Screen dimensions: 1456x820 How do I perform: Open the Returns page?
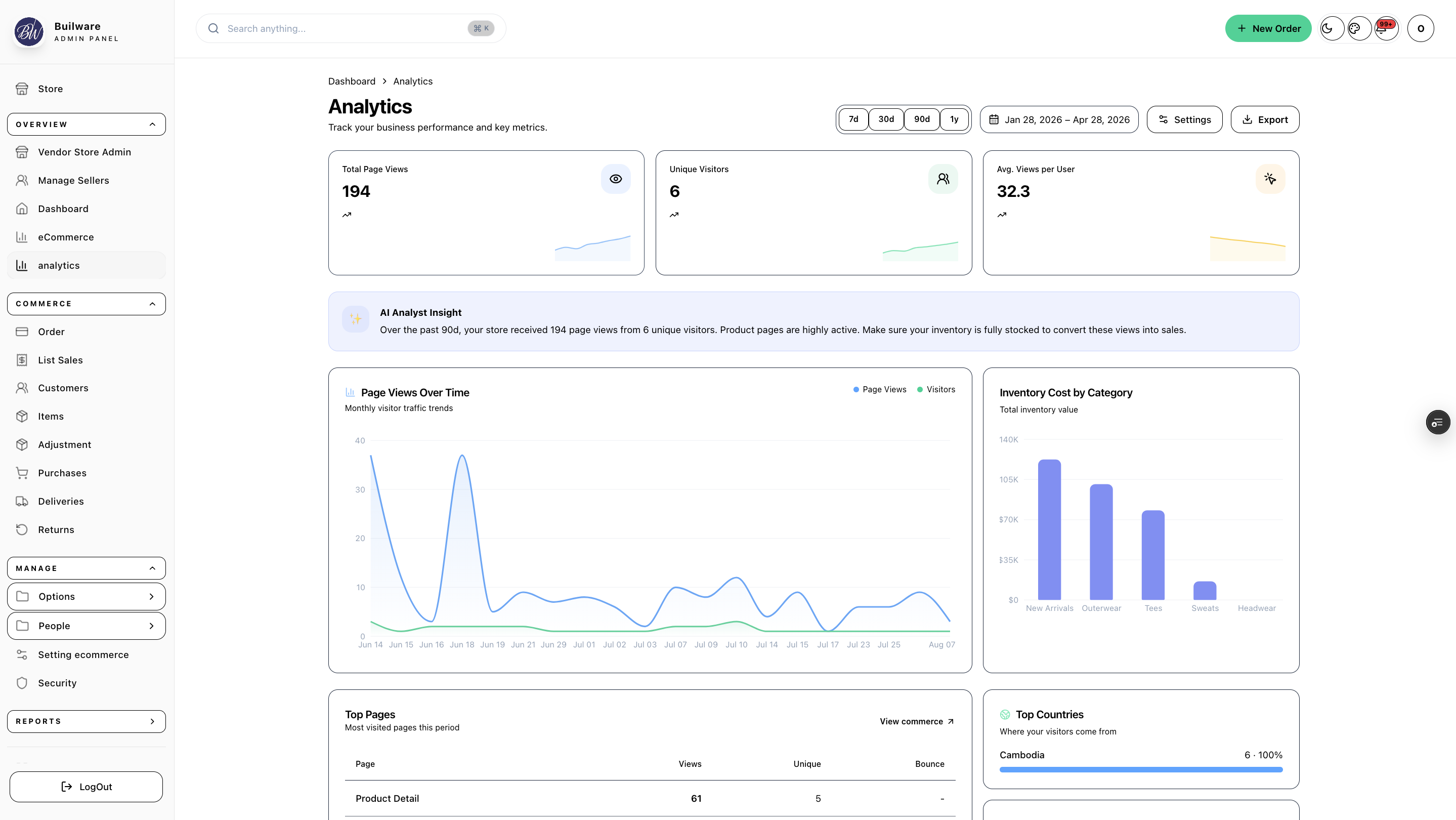pyautogui.click(x=87, y=529)
